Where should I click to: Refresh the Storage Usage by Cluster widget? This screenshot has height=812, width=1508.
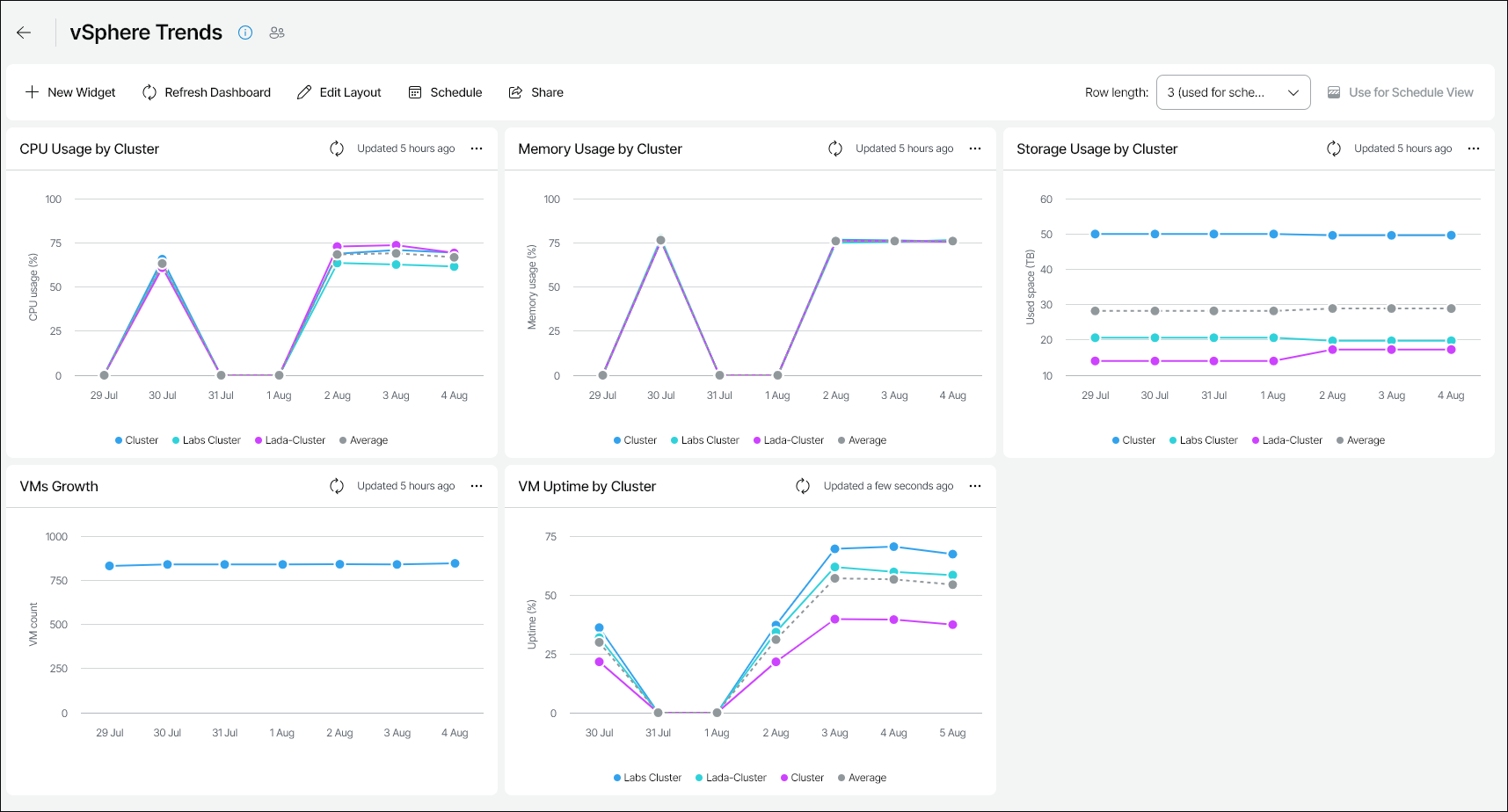pos(1334,149)
